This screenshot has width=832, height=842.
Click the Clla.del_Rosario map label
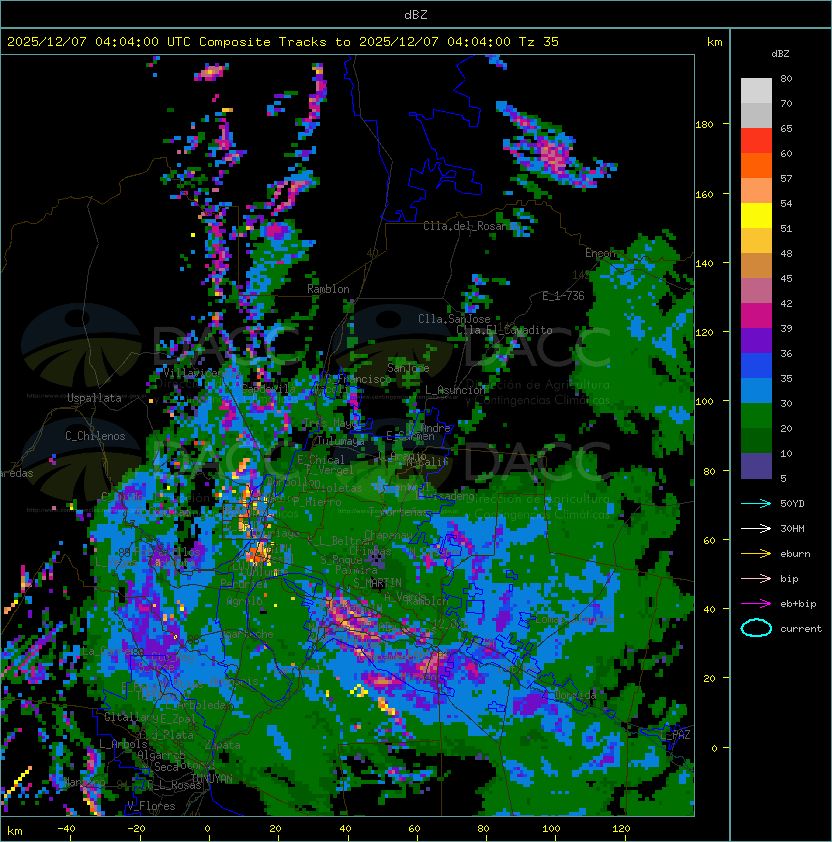[472, 226]
